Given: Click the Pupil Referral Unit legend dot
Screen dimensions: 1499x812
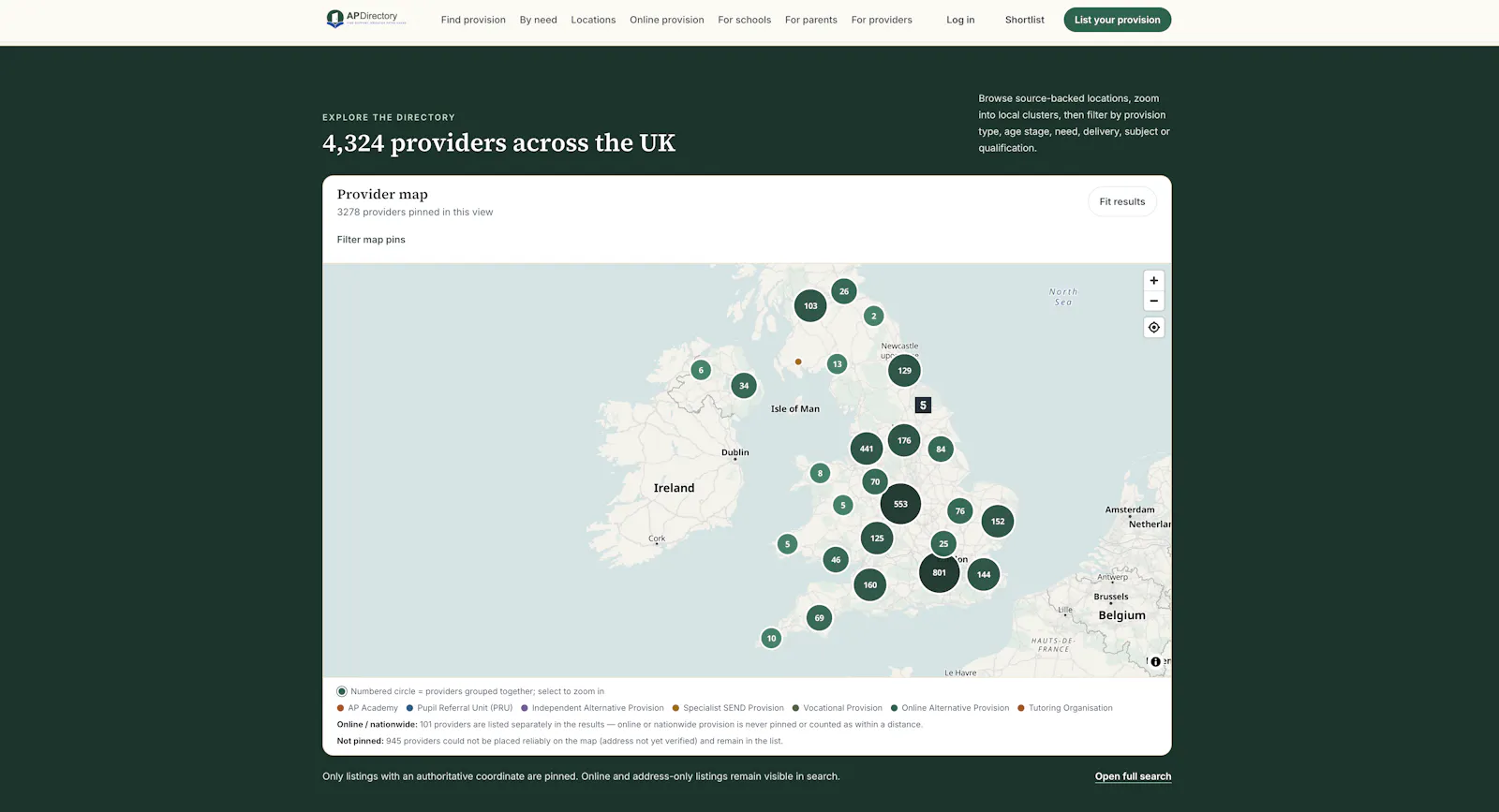Looking at the screenshot, I should pyautogui.click(x=409, y=708).
